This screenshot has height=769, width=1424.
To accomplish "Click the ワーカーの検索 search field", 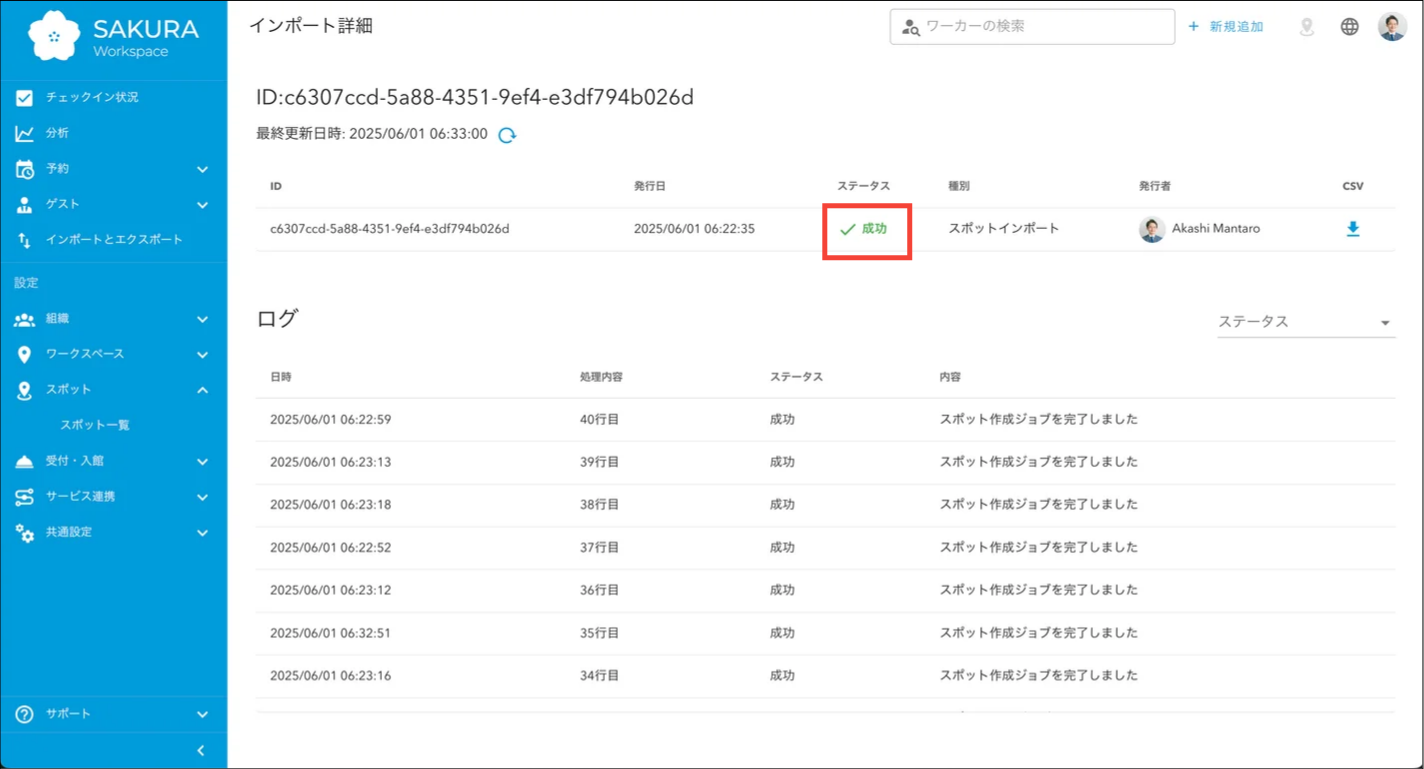I will point(1040,27).
